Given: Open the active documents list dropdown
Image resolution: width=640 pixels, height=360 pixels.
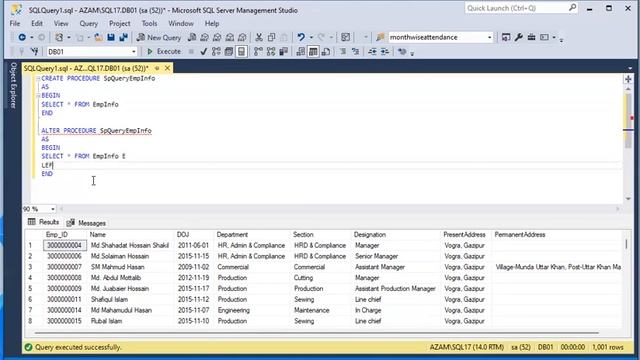Looking at the screenshot, I should coord(630,68).
